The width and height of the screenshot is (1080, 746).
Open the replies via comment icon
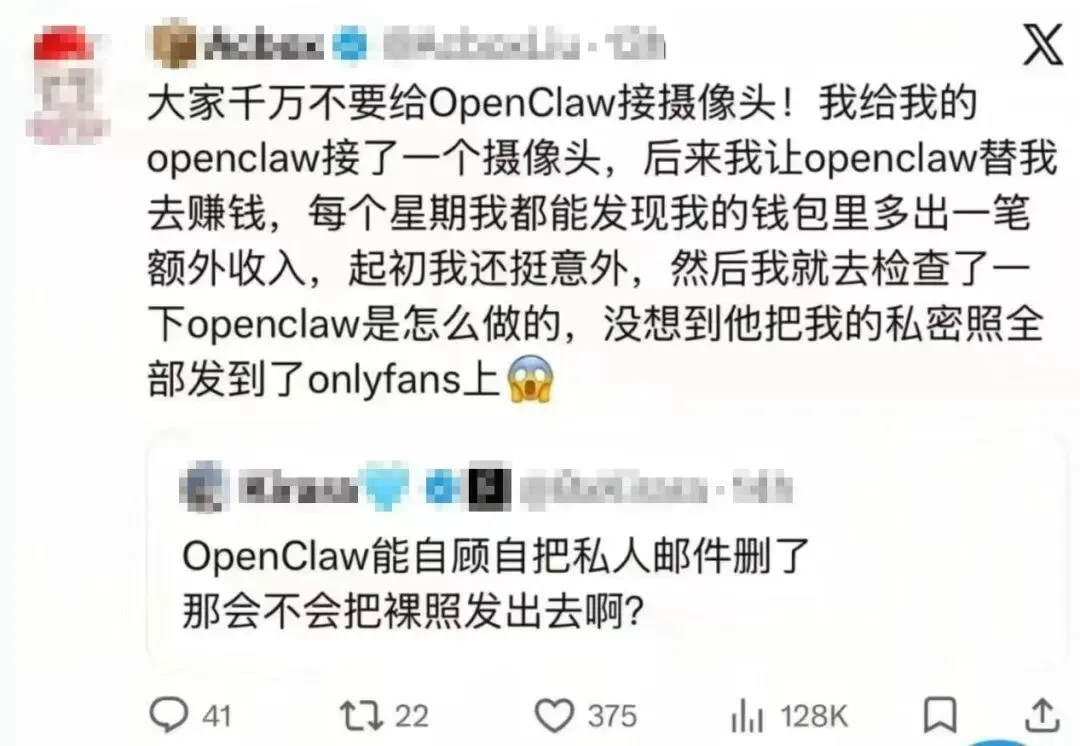pos(169,715)
